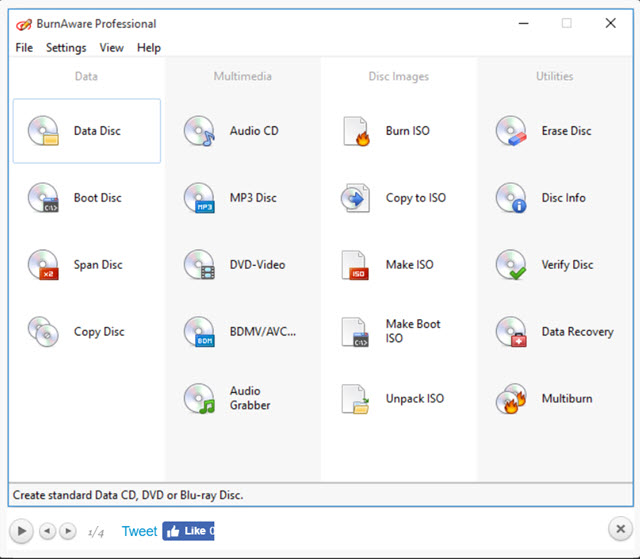Viewport: 640px width, 559px height.
Task: Open the Data Recovery icon
Action: [x=511, y=331]
